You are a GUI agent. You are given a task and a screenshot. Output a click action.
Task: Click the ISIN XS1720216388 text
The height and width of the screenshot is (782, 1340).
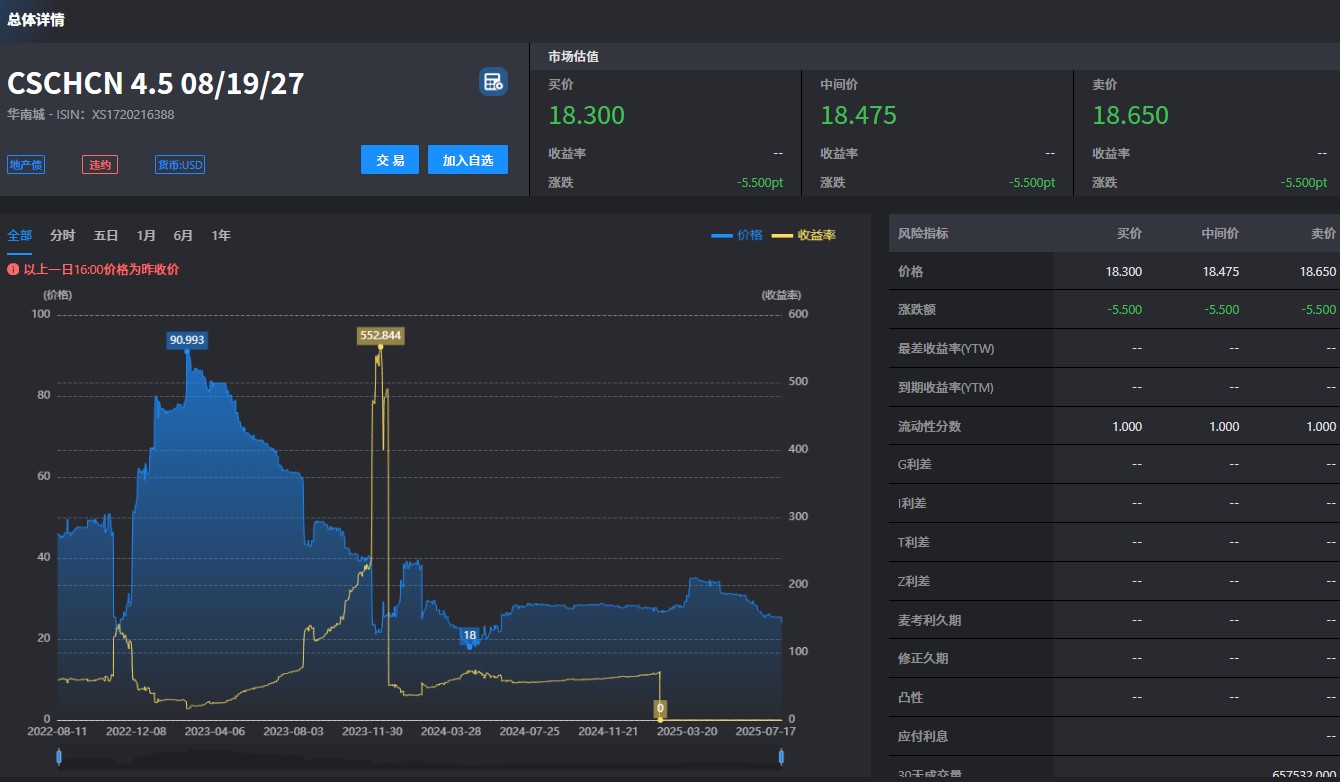[x=133, y=114]
